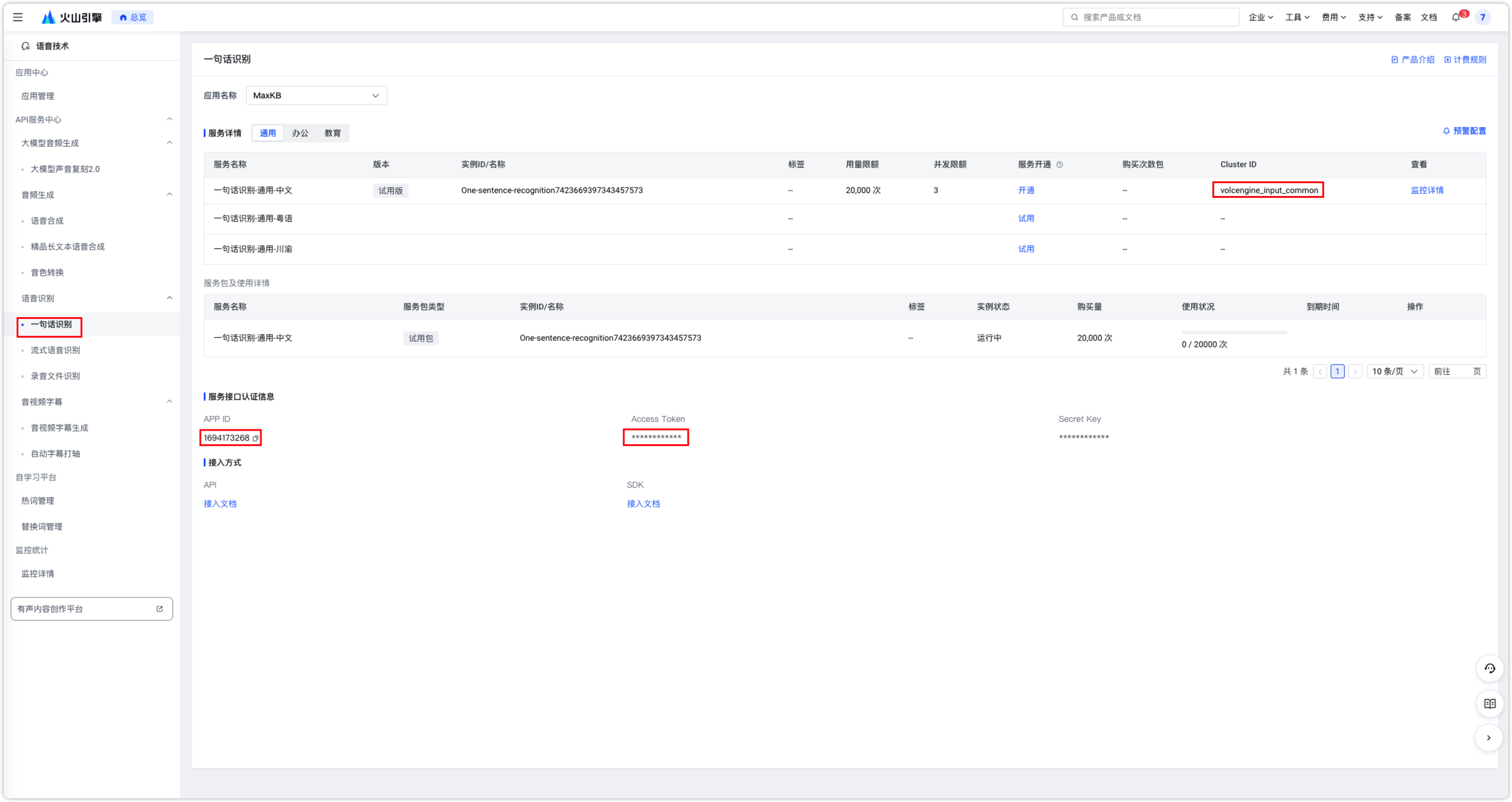Screen dimensions: 1512x802
Task: Expand the 企业 dropdown in top bar
Action: [1261, 17]
